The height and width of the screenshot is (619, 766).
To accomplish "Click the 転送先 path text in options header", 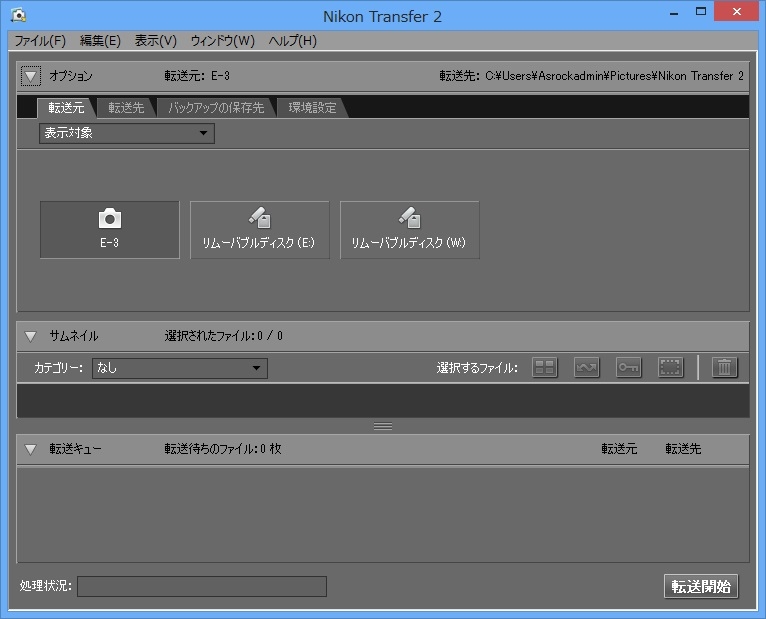I will pyautogui.click(x=591, y=76).
